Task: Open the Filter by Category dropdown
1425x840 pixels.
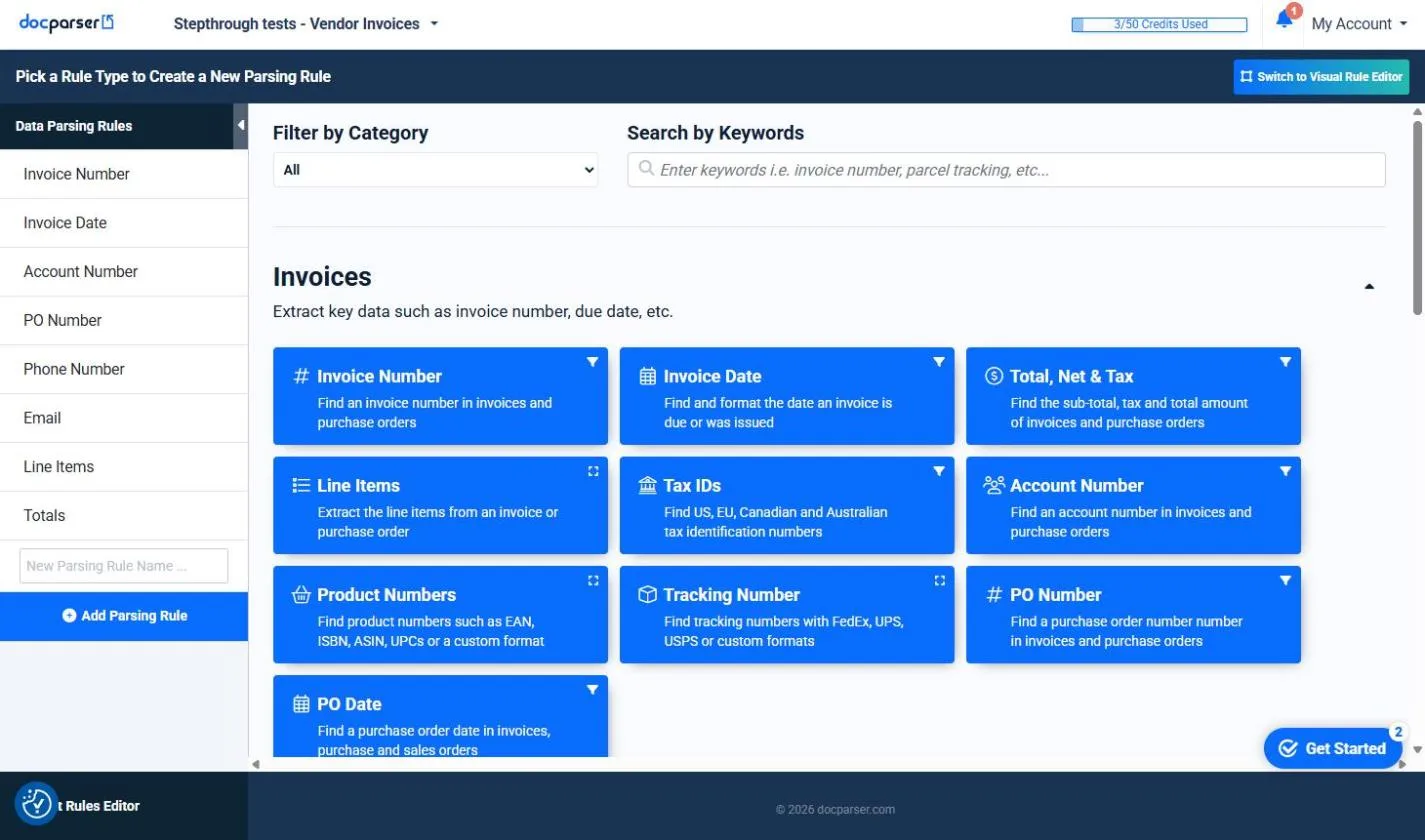Action: pos(435,170)
